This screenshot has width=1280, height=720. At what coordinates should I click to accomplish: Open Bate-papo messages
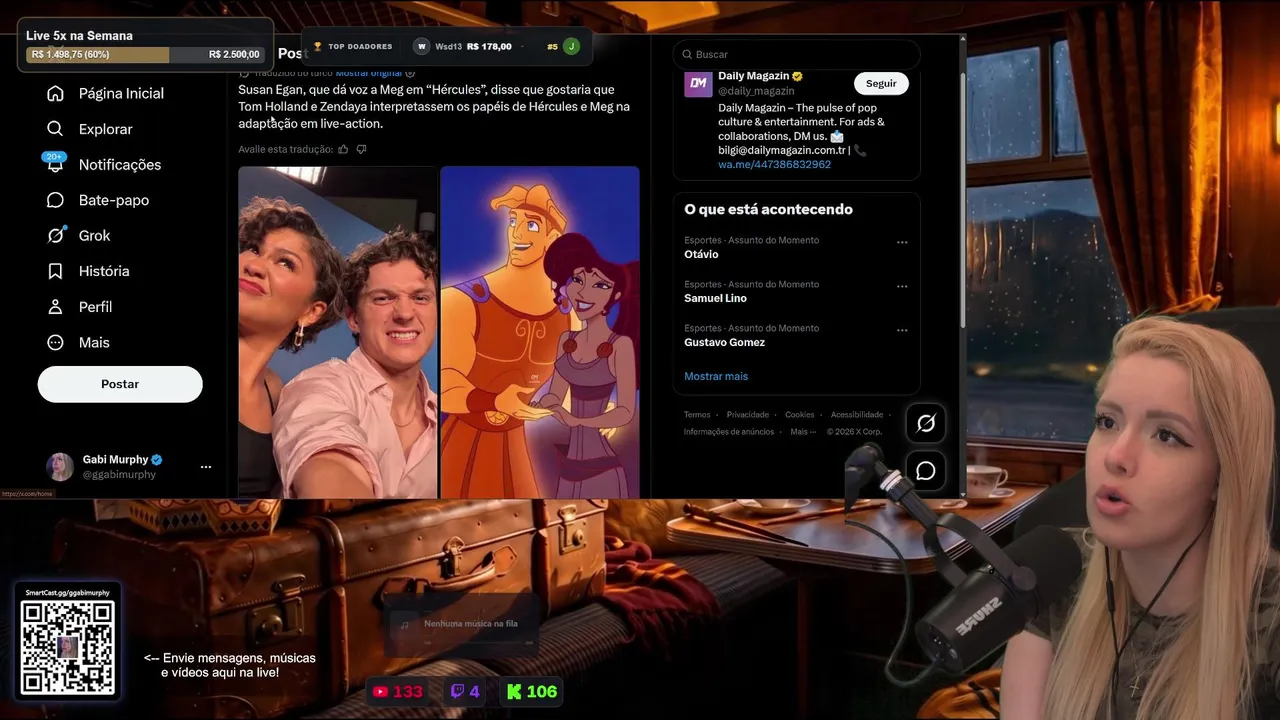[114, 200]
